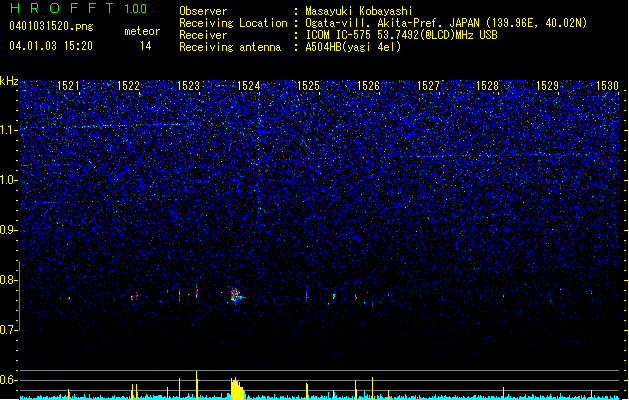This screenshot has height=400, width=629.
Task: Click receiver text ICOM IC-575 53.7492 MHz
Action: coord(401,35)
